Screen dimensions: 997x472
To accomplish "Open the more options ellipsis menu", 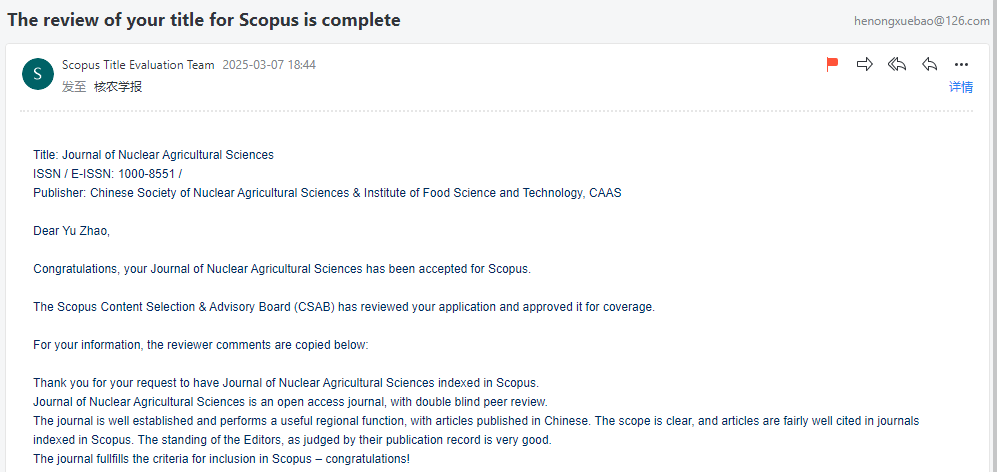I will (x=961, y=64).
